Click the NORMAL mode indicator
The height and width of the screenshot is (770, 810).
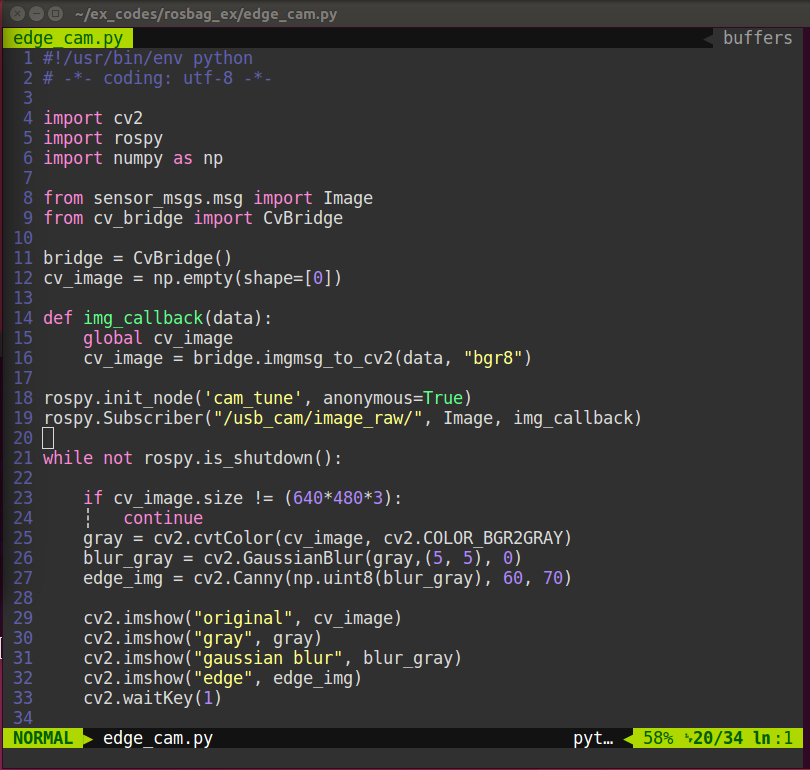[43, 738]
